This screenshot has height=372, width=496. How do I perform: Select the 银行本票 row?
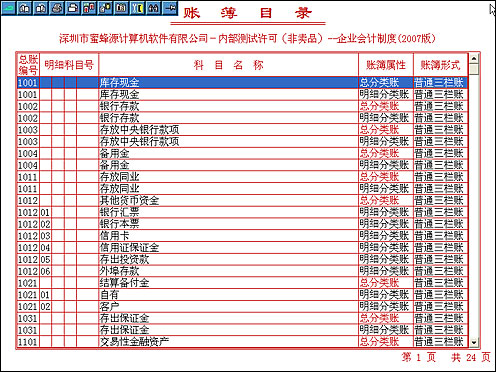(x=242, y=224)
